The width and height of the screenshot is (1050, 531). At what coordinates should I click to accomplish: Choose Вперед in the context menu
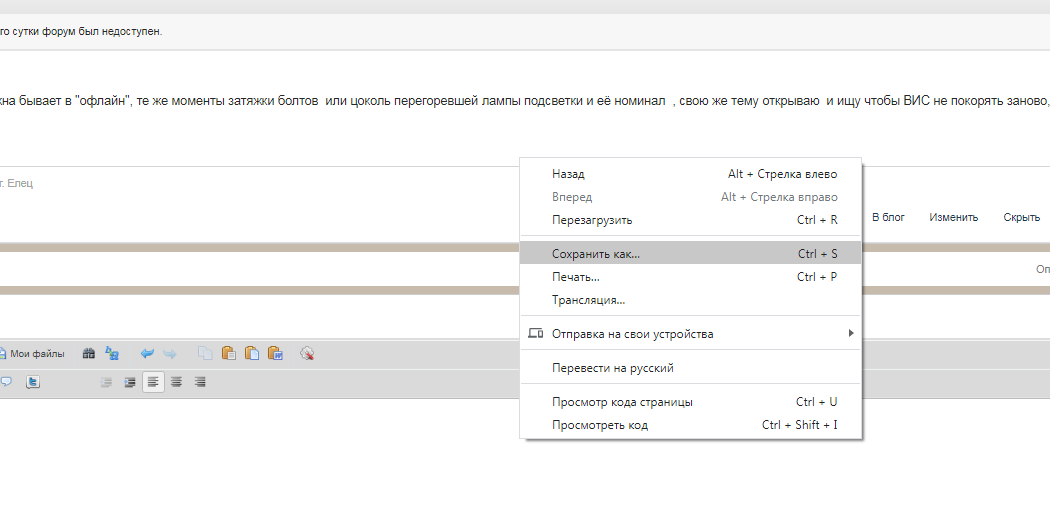[690, 197]
